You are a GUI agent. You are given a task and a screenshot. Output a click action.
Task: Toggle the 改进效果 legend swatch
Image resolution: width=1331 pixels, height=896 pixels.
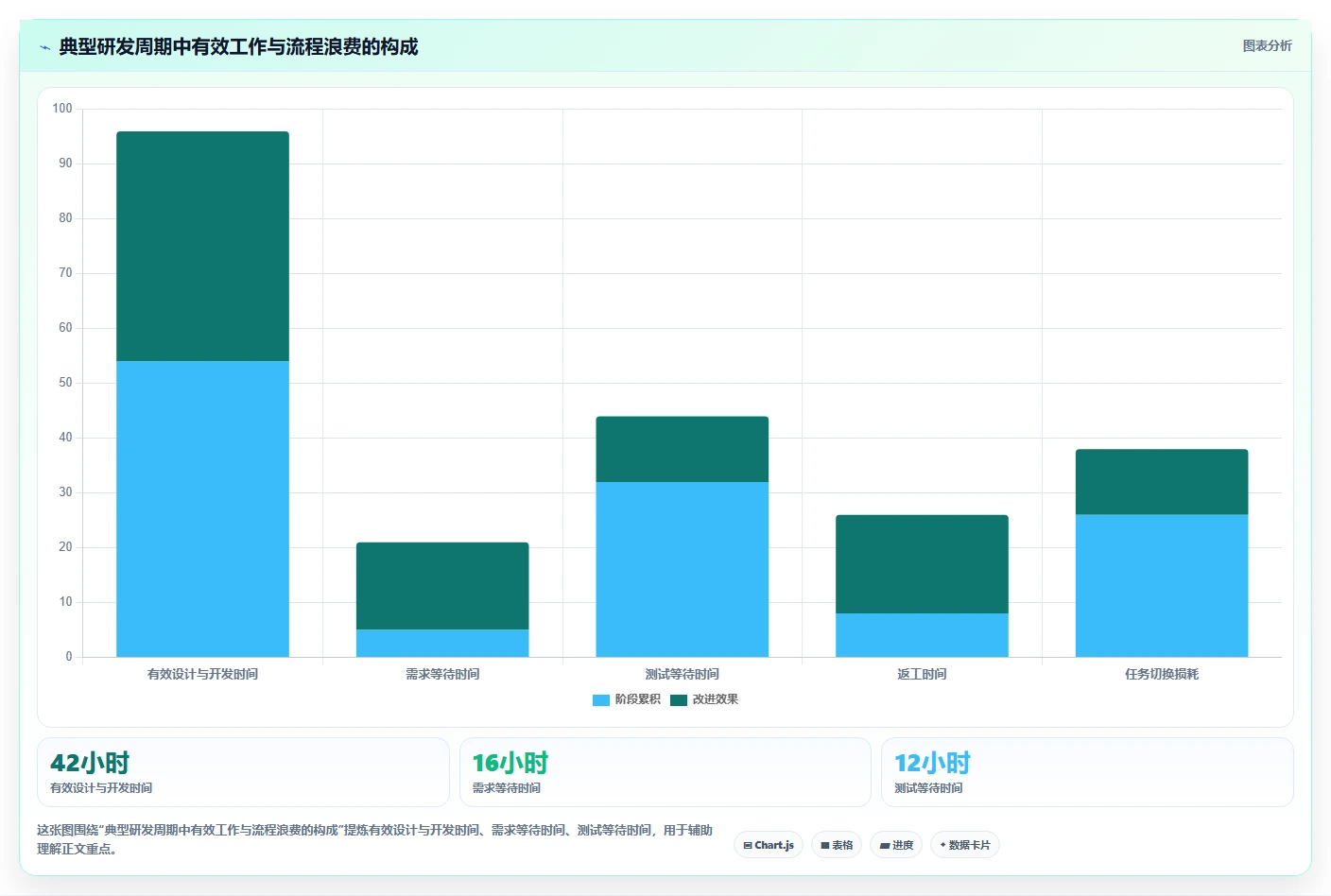pos(679,700)
